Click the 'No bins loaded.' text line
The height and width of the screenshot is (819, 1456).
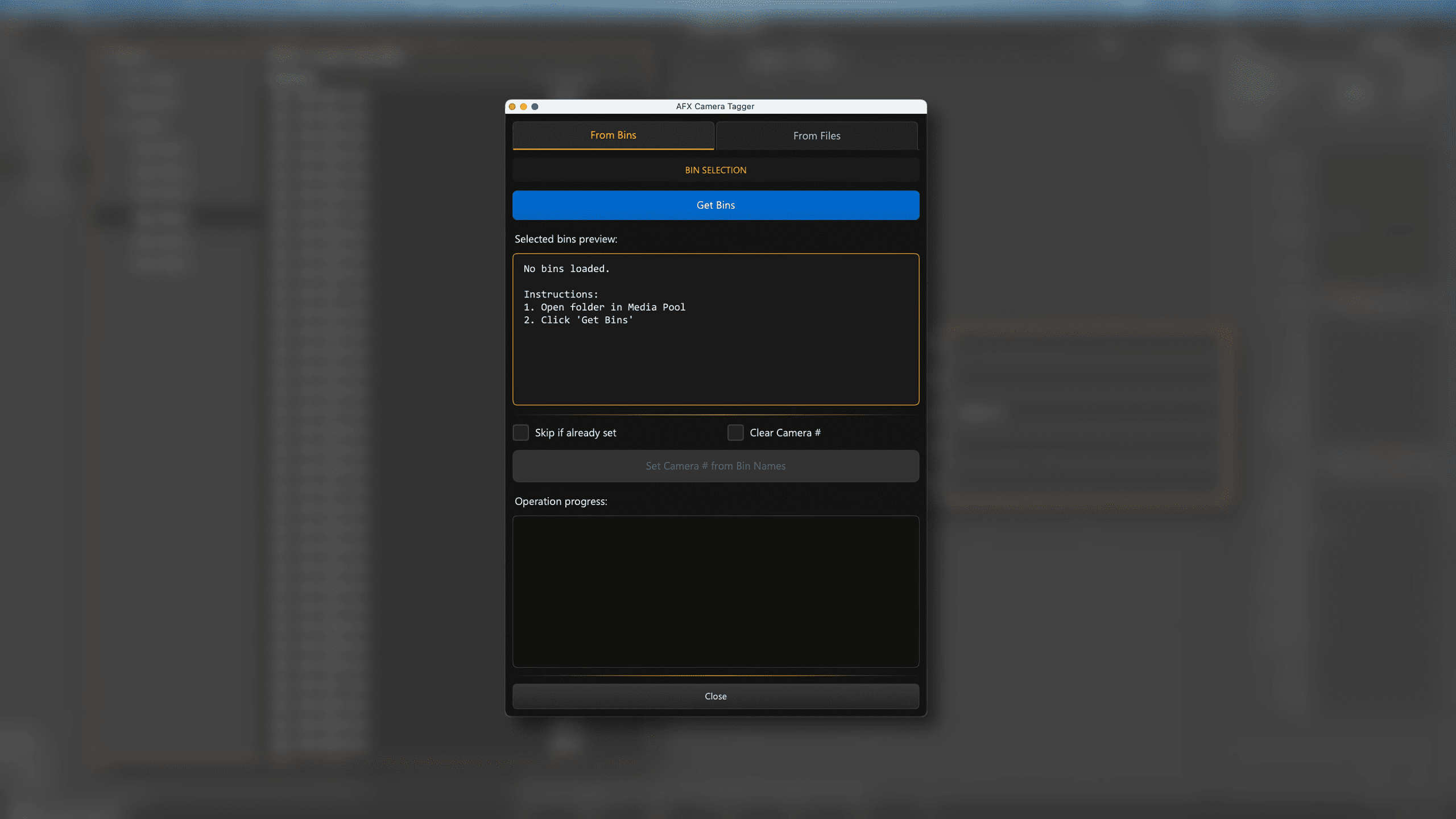click(566, 269)
